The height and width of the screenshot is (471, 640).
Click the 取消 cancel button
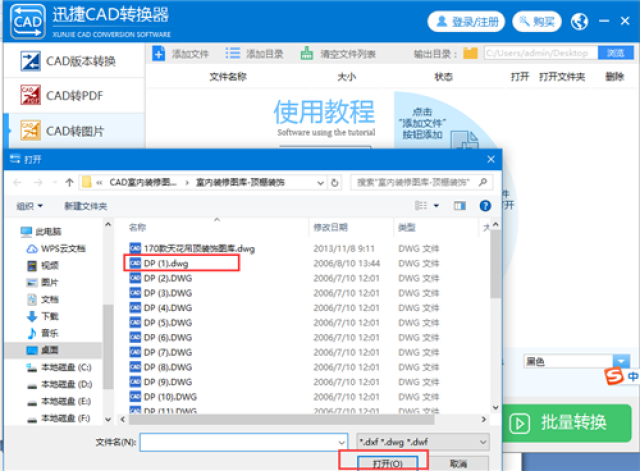click(458, 463)
